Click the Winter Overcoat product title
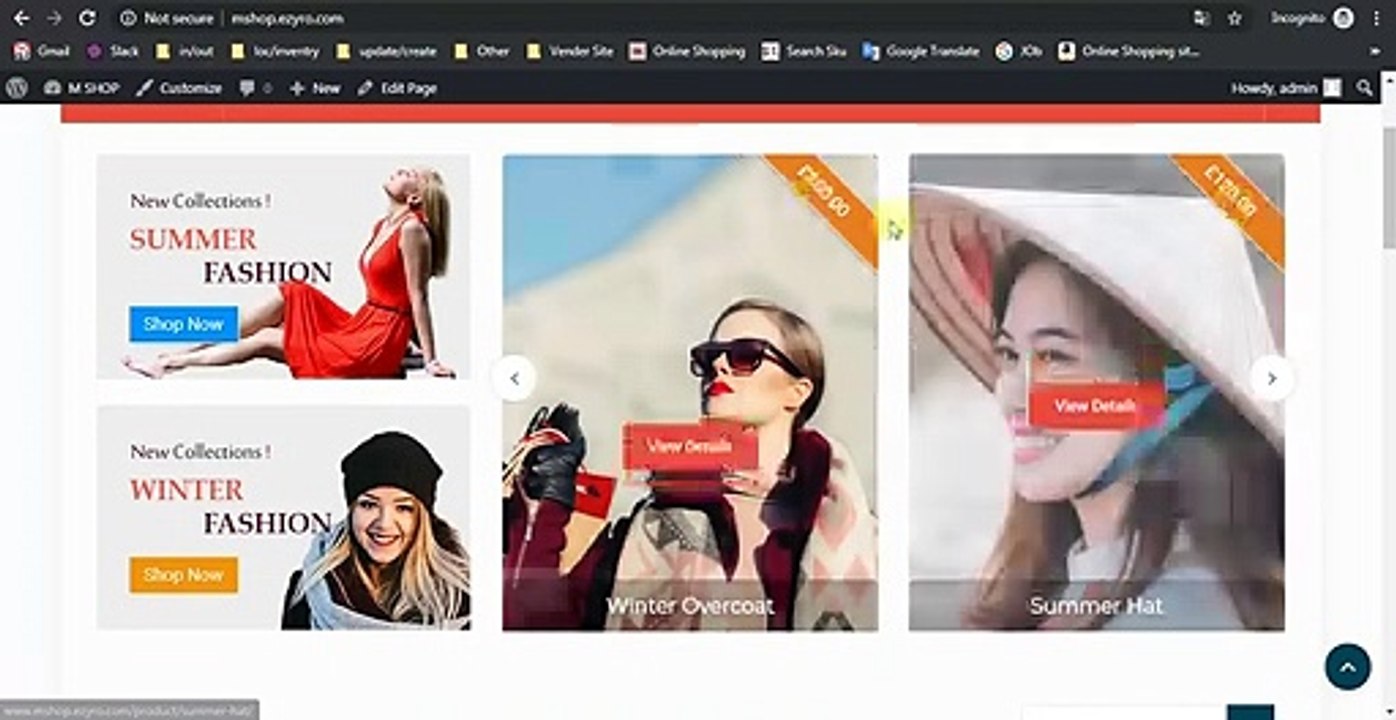 (690, 606)
